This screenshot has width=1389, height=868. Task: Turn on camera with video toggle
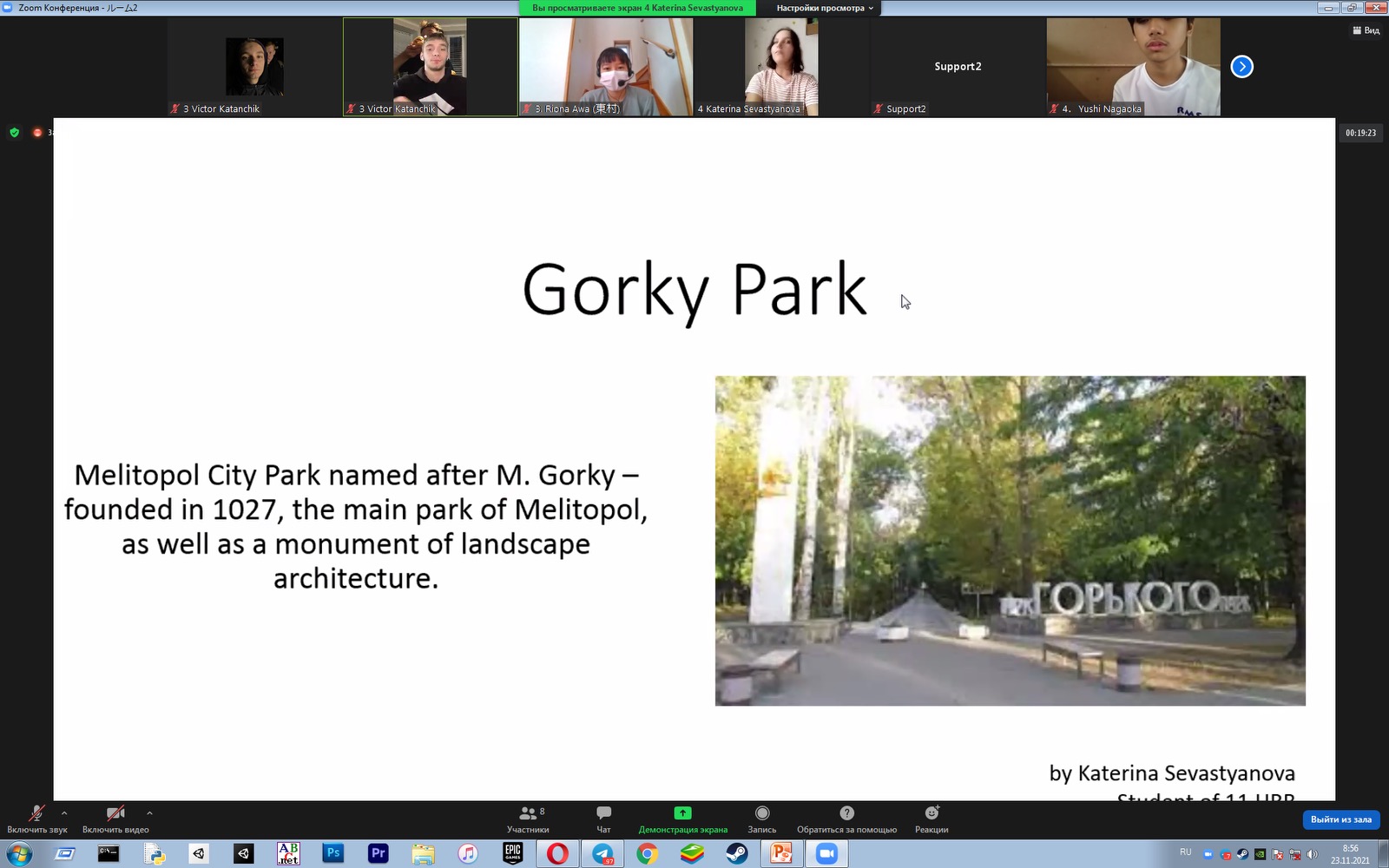point(115,814)
